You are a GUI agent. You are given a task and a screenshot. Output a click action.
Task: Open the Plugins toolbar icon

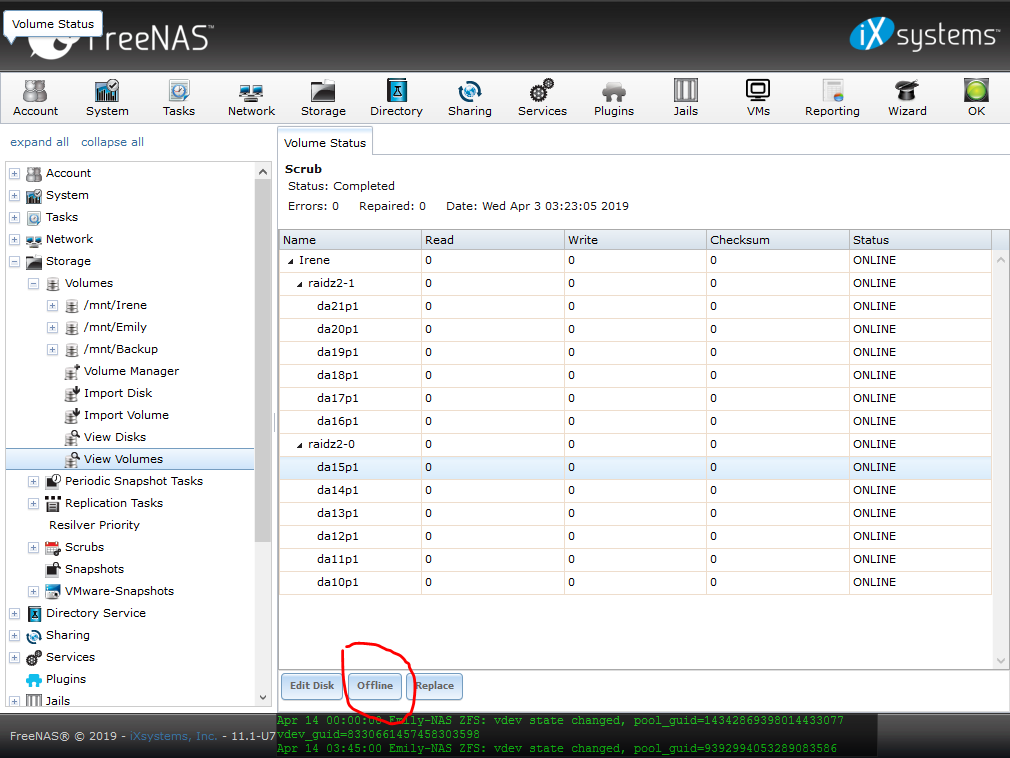pyautogui.click(x=614, y=98)
